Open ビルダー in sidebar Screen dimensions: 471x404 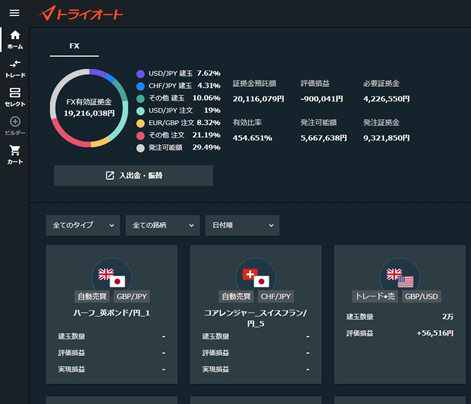pyautogui.click(x=15, y=126)
